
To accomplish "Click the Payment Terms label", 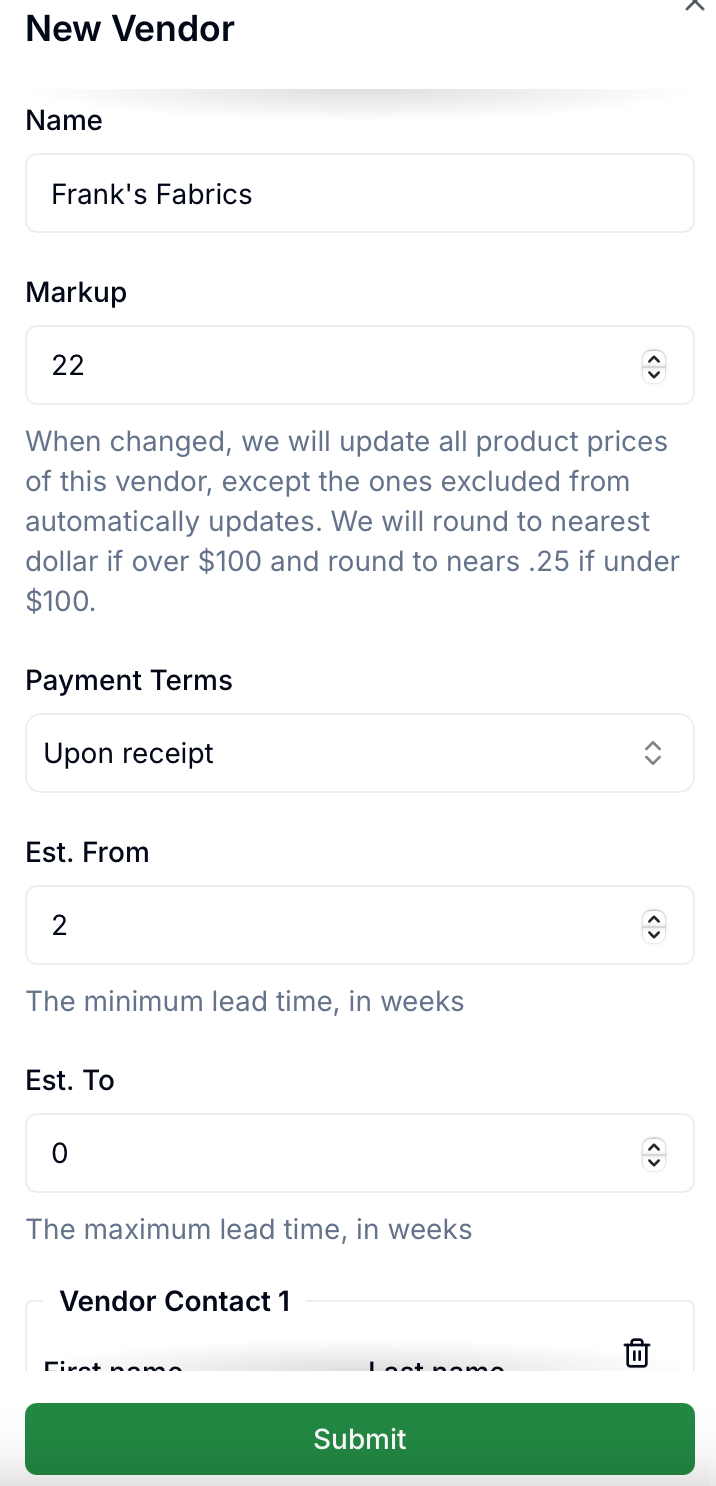I will [129, 680].
